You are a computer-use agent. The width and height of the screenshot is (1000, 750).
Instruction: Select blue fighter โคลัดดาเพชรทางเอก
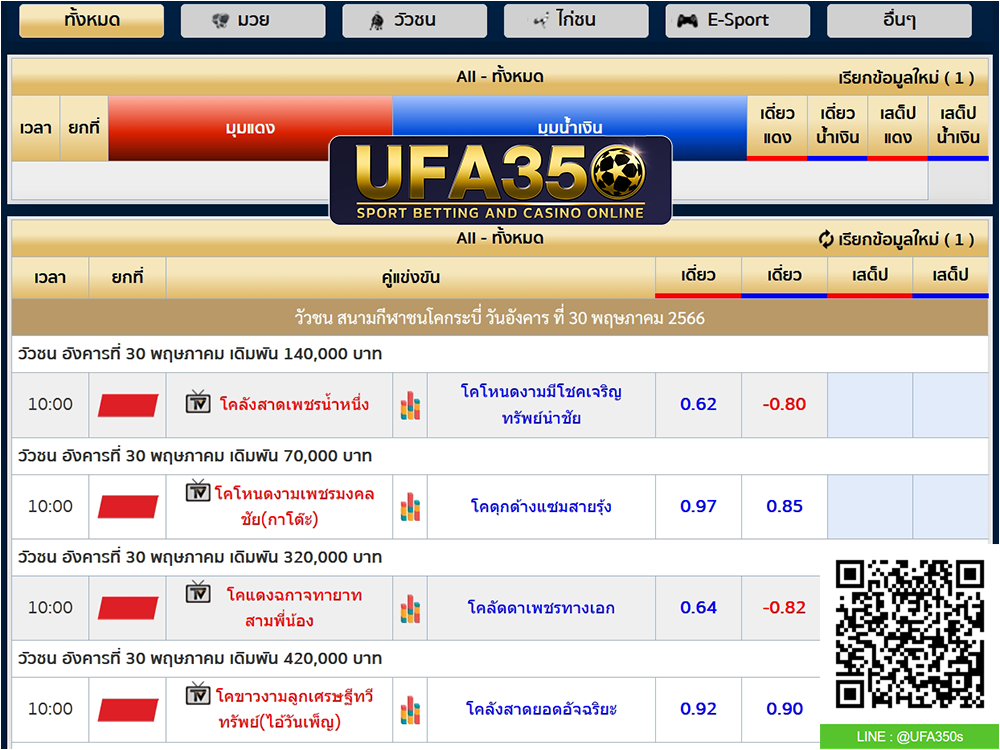click(541, 608)
